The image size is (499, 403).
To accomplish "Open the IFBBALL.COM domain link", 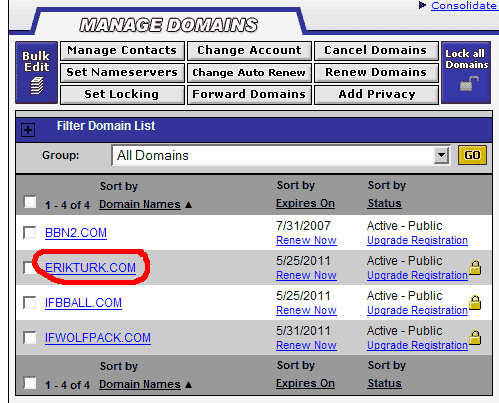I will pos(83,303).
